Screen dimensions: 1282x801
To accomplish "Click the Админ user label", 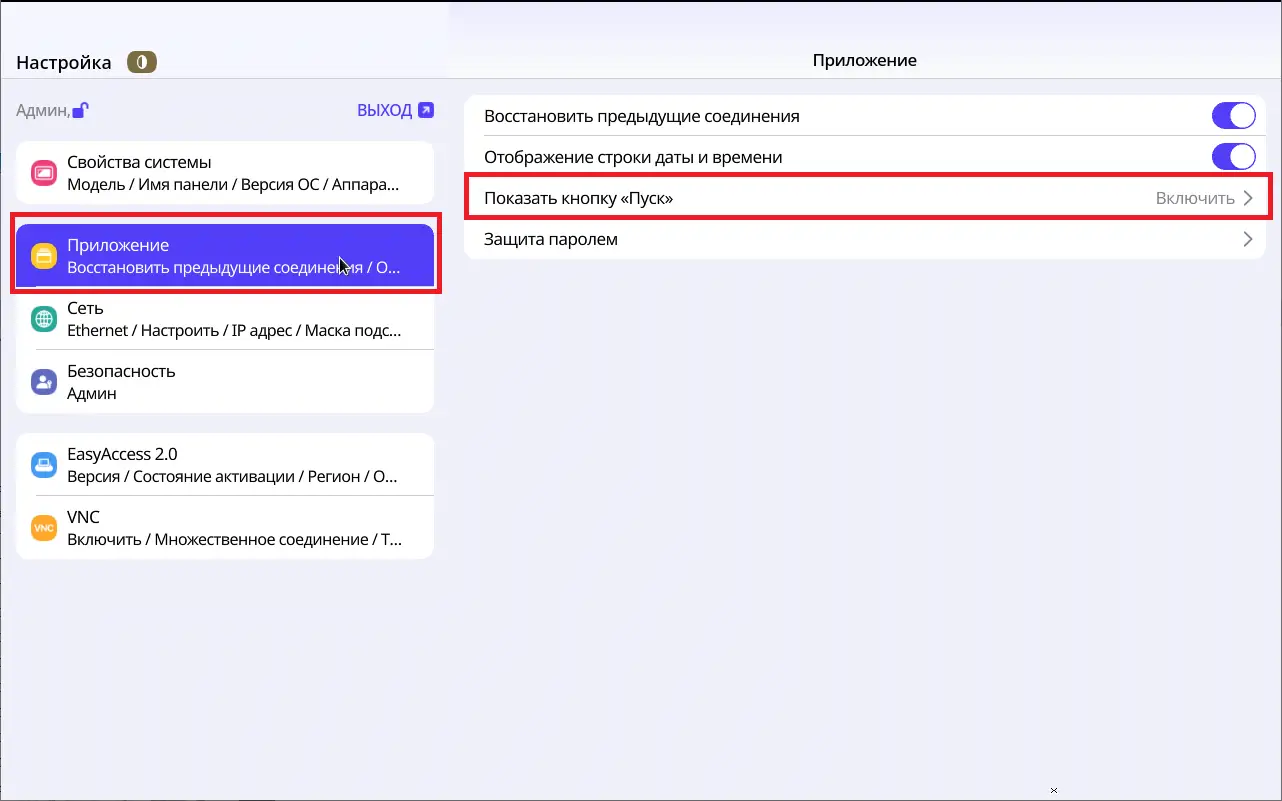I will point(41,111).
